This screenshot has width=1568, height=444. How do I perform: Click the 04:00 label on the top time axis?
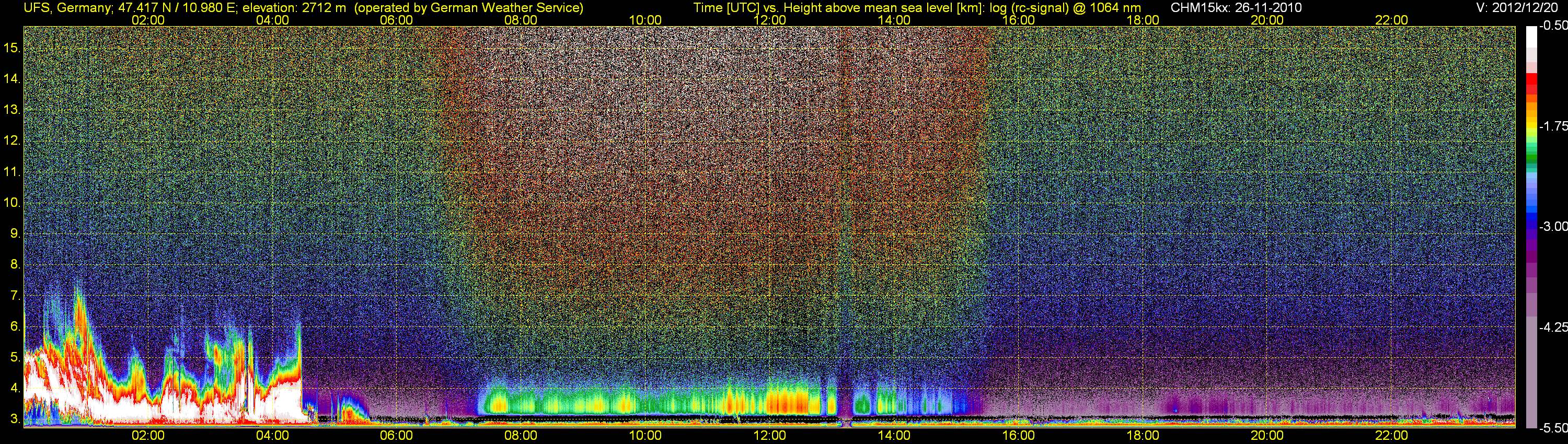[x=272, y=20]
